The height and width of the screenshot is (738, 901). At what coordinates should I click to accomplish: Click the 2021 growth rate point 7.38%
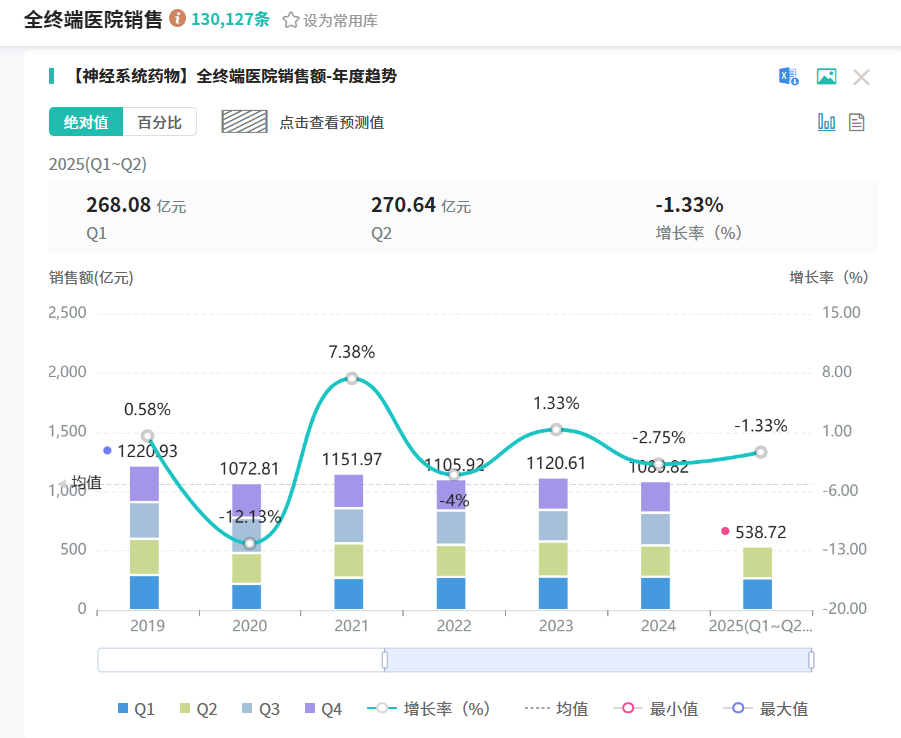(x=352, y=378)
